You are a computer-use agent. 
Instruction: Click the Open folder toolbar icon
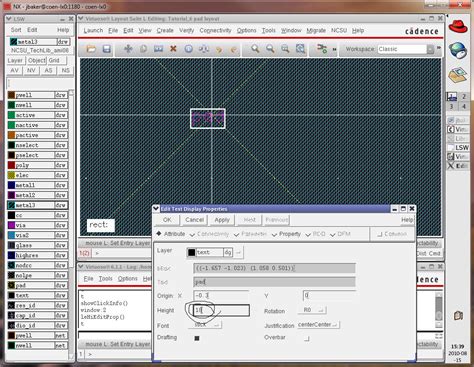pos(91,49)
